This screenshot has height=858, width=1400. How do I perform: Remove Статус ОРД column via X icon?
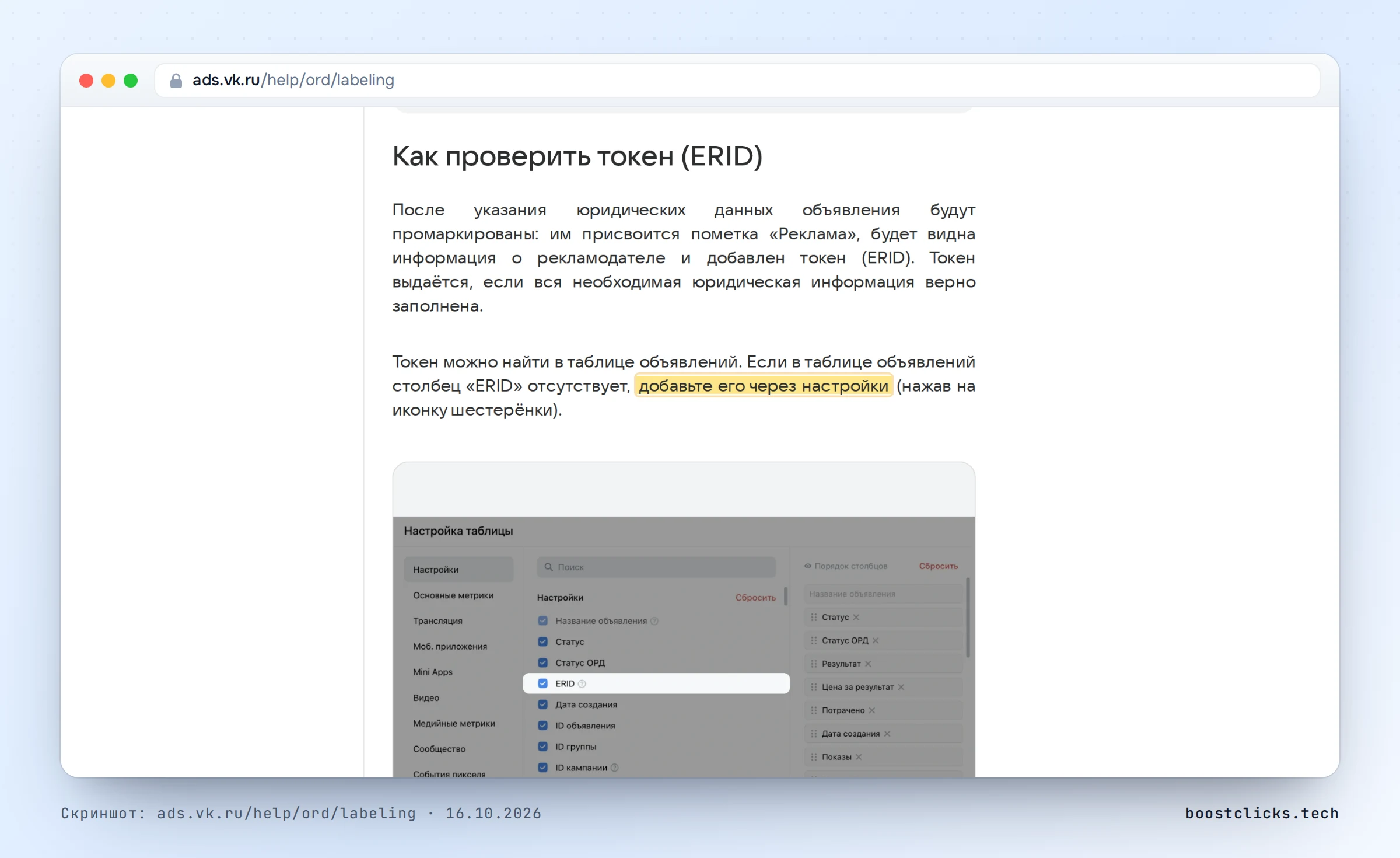pyautogui.click(x=876, y=640)
